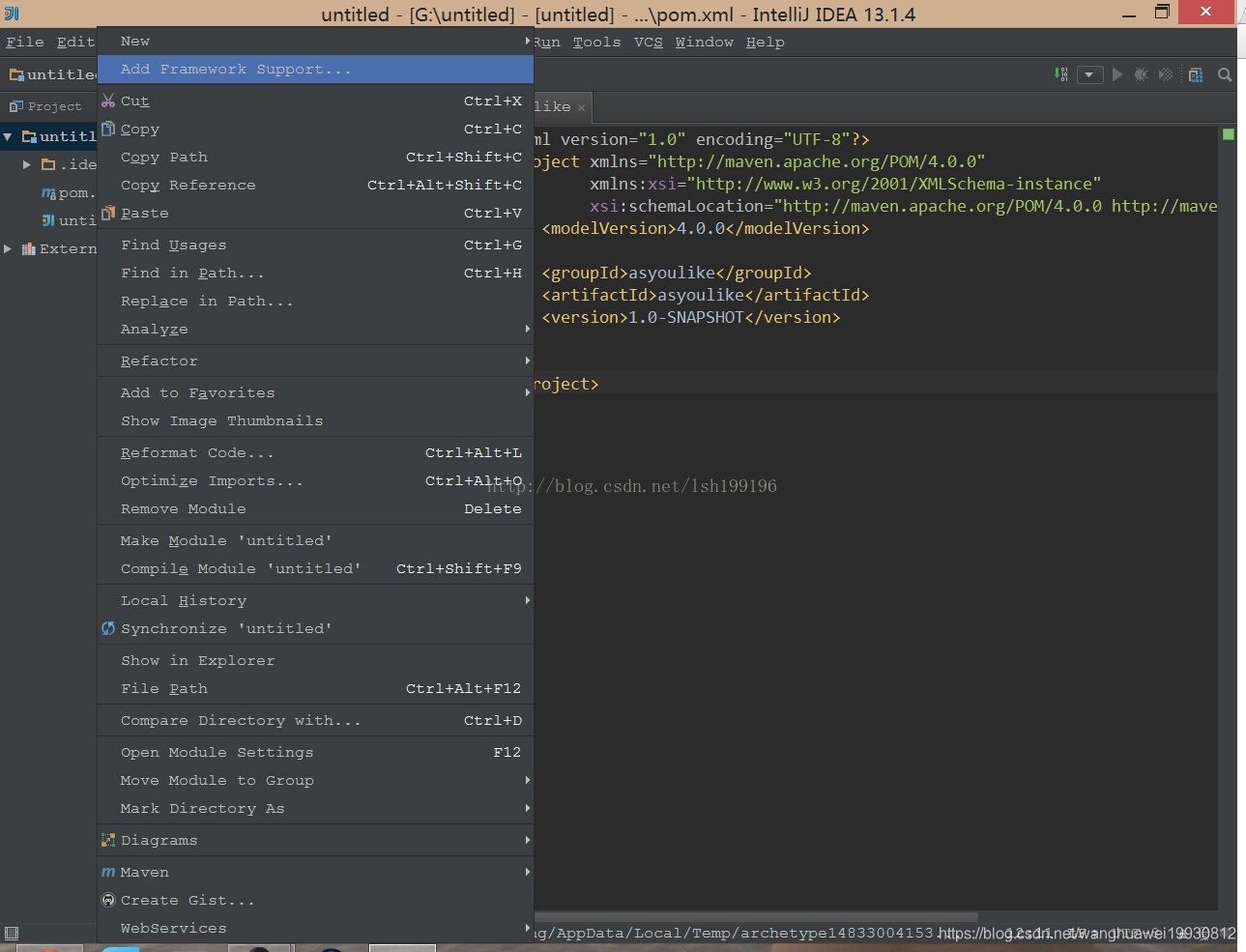
Task: Click the .idea folder icon
Action: [x=48, y=164]
